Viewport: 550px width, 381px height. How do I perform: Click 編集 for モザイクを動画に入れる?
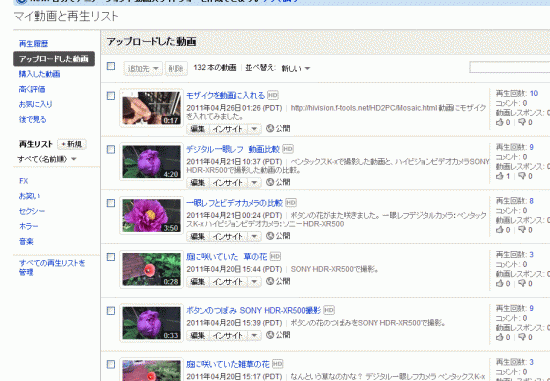coord(197,129)
